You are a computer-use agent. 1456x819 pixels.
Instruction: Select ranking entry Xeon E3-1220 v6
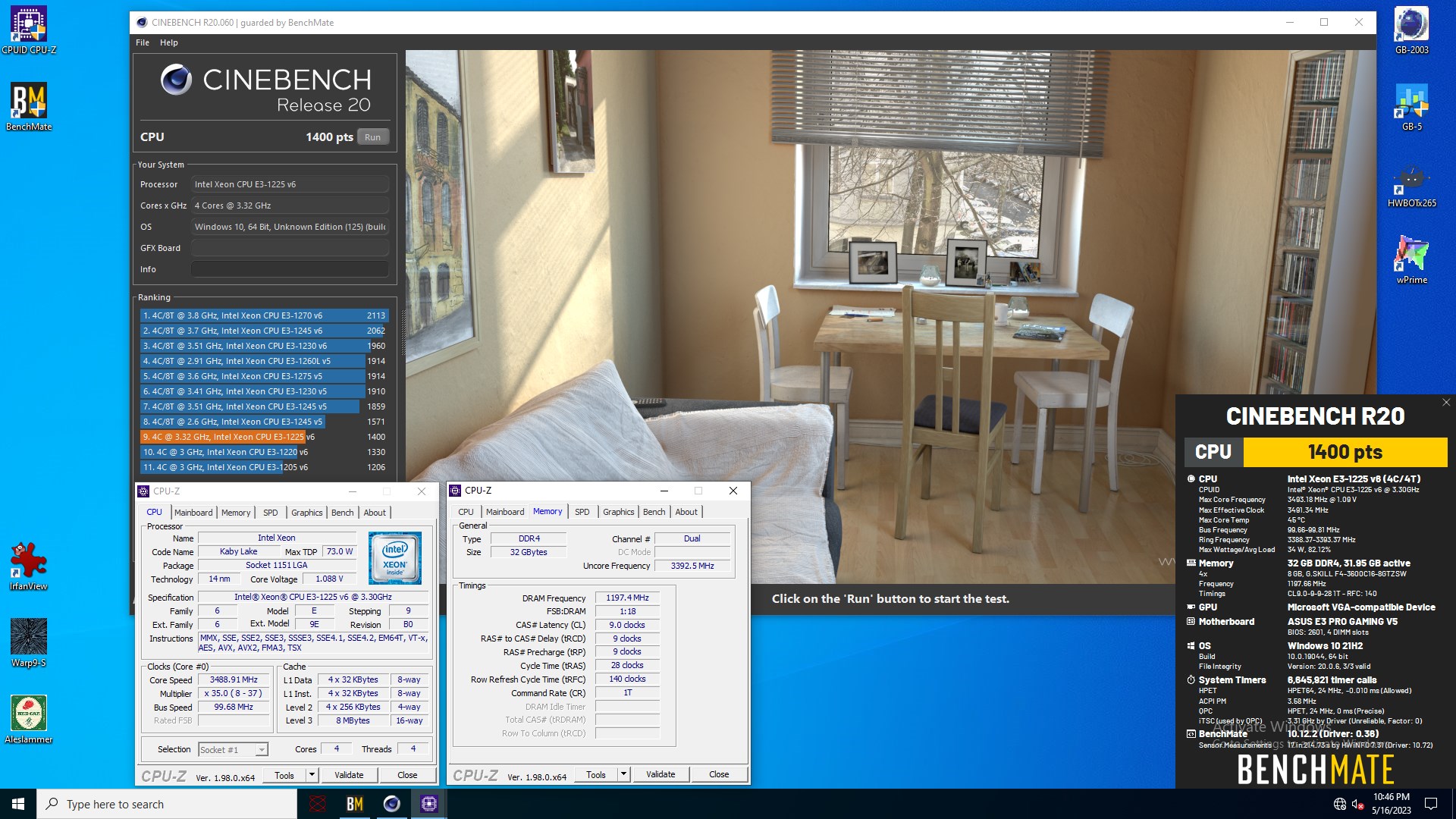264,452
